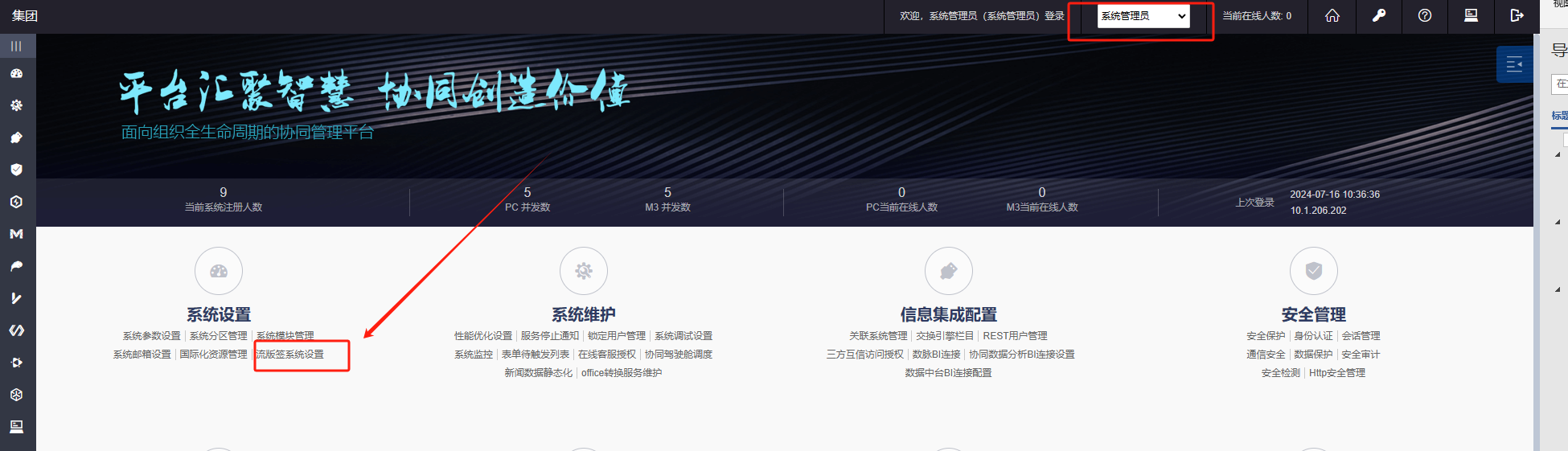Open the gear-with-arrow icon in sidebar

(x=16, y=363)
